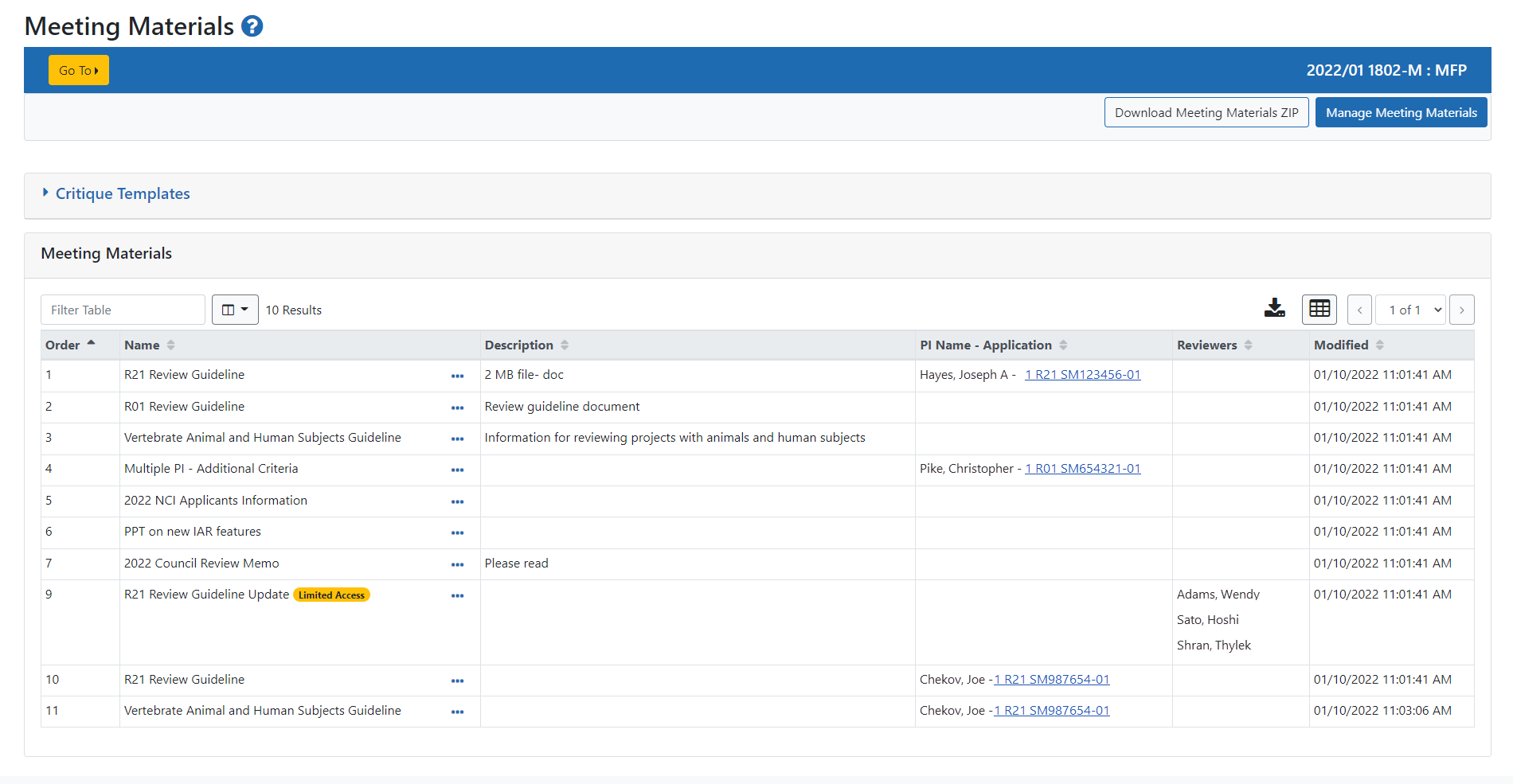Open ellipsis menu for Multiple PI - Additional Criteria
The width and height of the screenshot is (1513, 784).
pos(457,470)
